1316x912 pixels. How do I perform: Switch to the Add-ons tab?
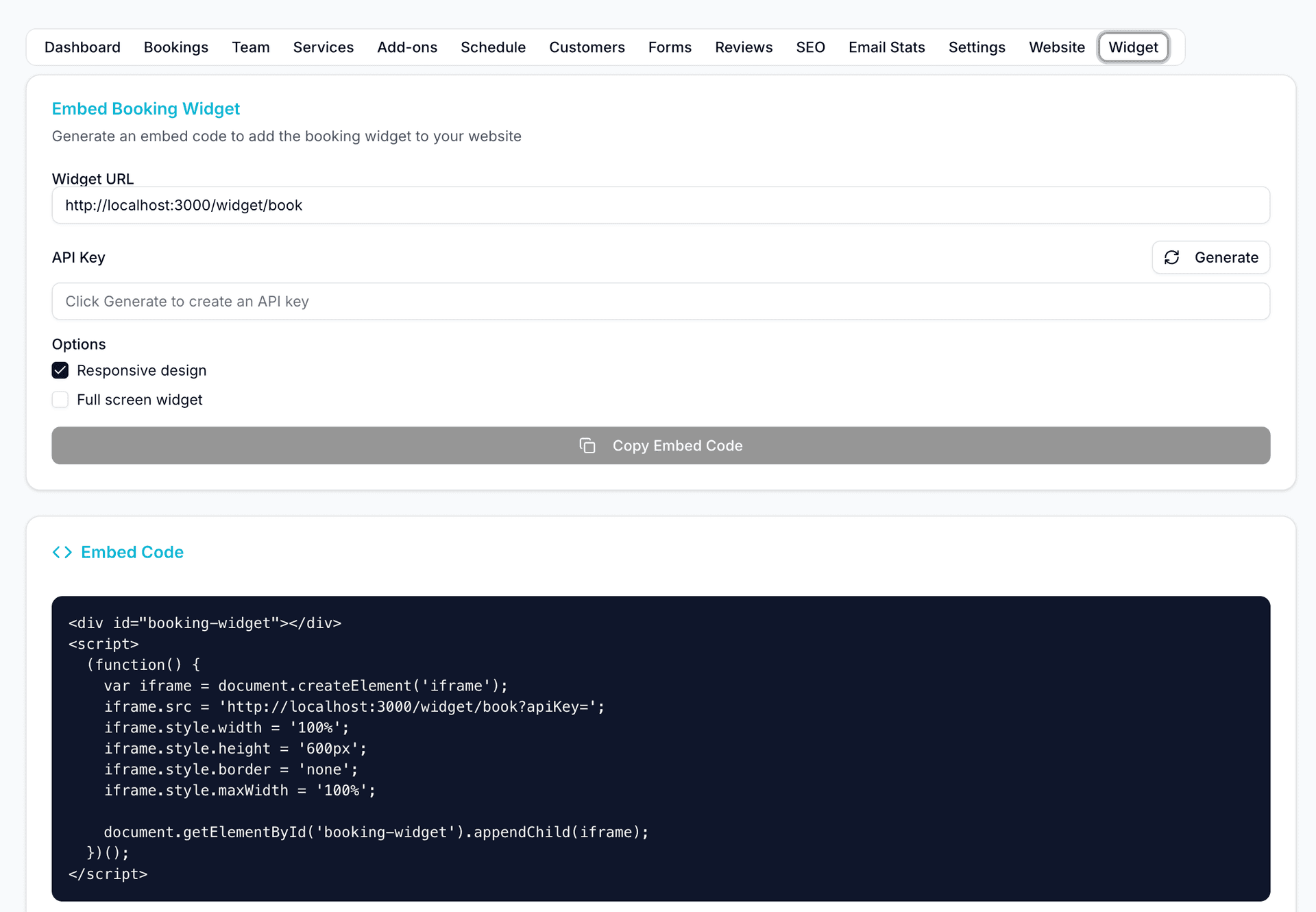pos(407,47)
